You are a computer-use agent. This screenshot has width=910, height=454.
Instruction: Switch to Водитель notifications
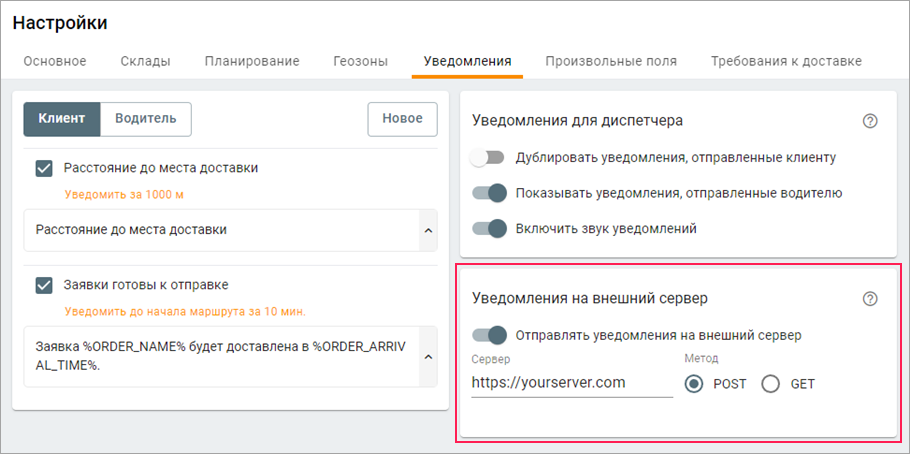tap(146, 118)
